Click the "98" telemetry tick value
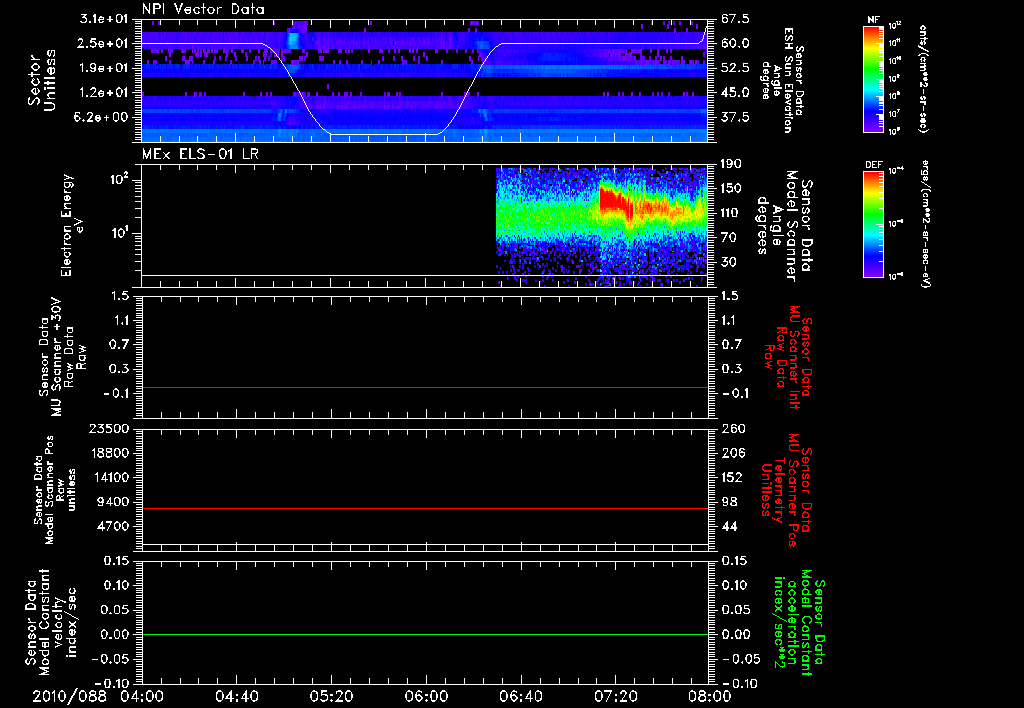The height and width of the screenshot is (708, 1024). pyautogui.click(x=729, y=502)
